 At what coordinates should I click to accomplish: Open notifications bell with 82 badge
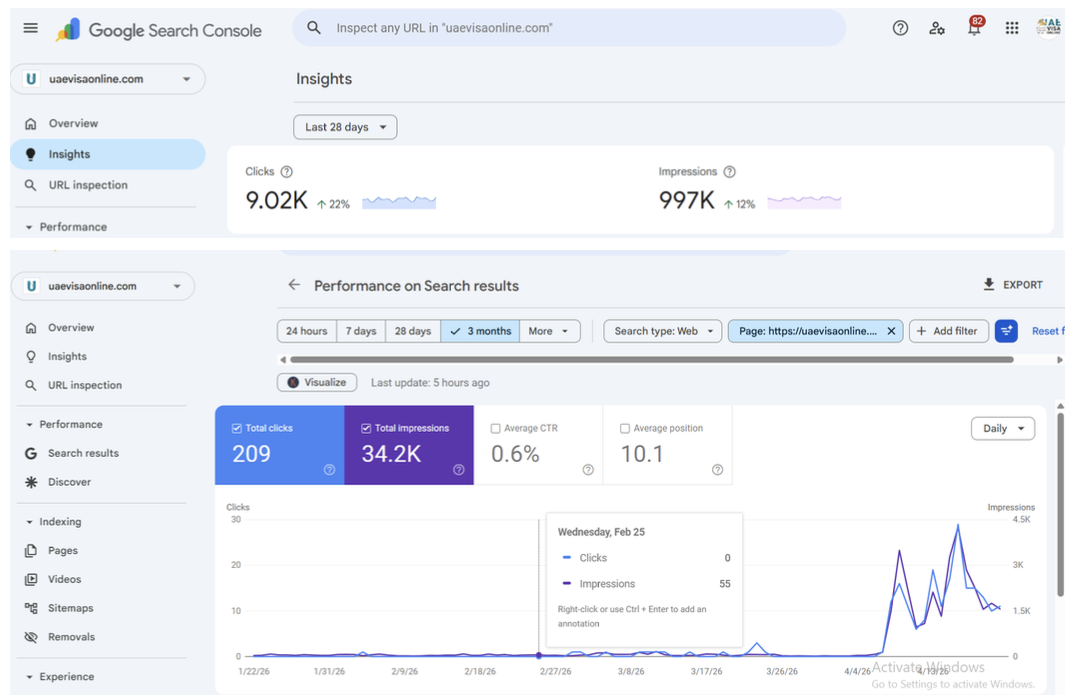974,27
